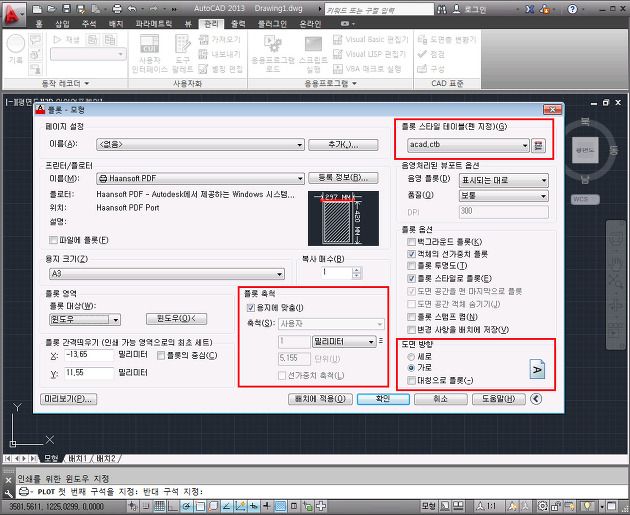Click 배치에 적용 button

point(320,399)
